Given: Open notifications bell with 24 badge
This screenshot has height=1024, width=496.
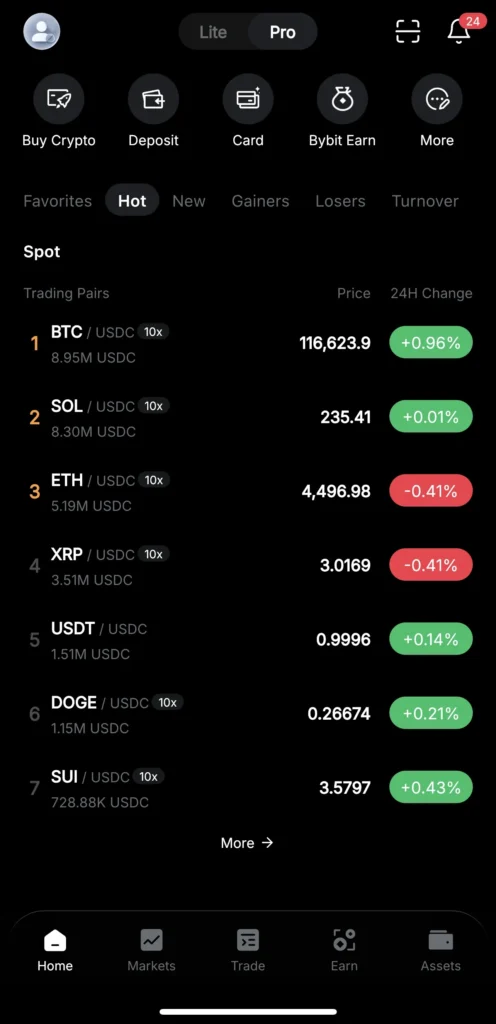Looking at the screenshot, I should pyautogui.click(x=459, y=31).
